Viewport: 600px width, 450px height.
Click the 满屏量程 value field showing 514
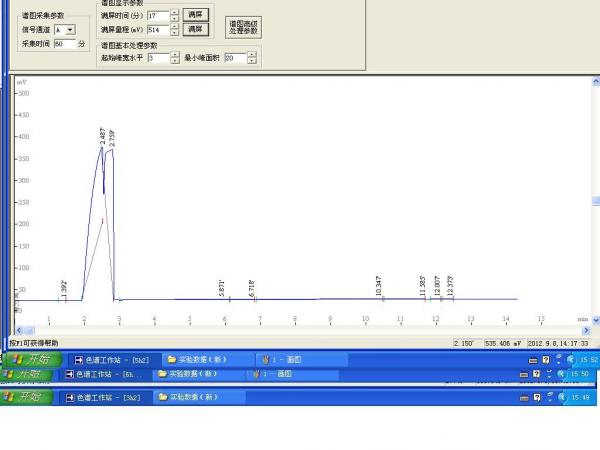tap(158, 30)
